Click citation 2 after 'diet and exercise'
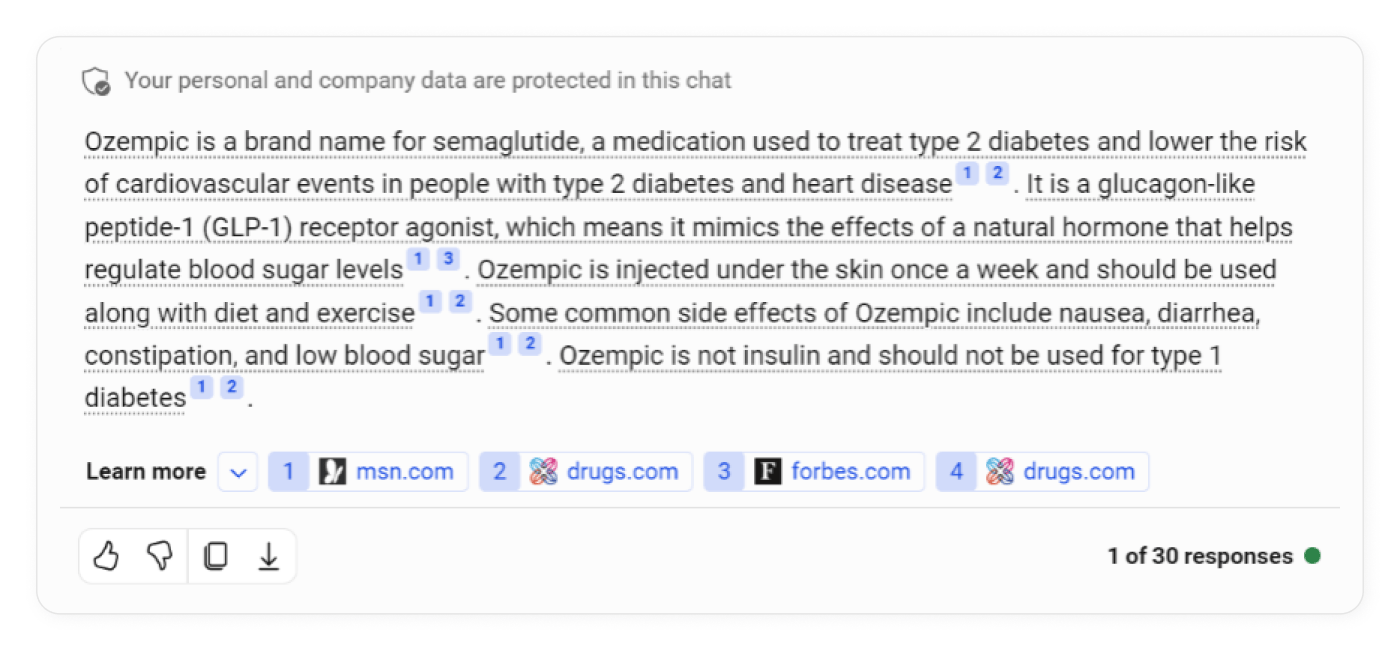1400x652 pixels. [x=460, y=302]
